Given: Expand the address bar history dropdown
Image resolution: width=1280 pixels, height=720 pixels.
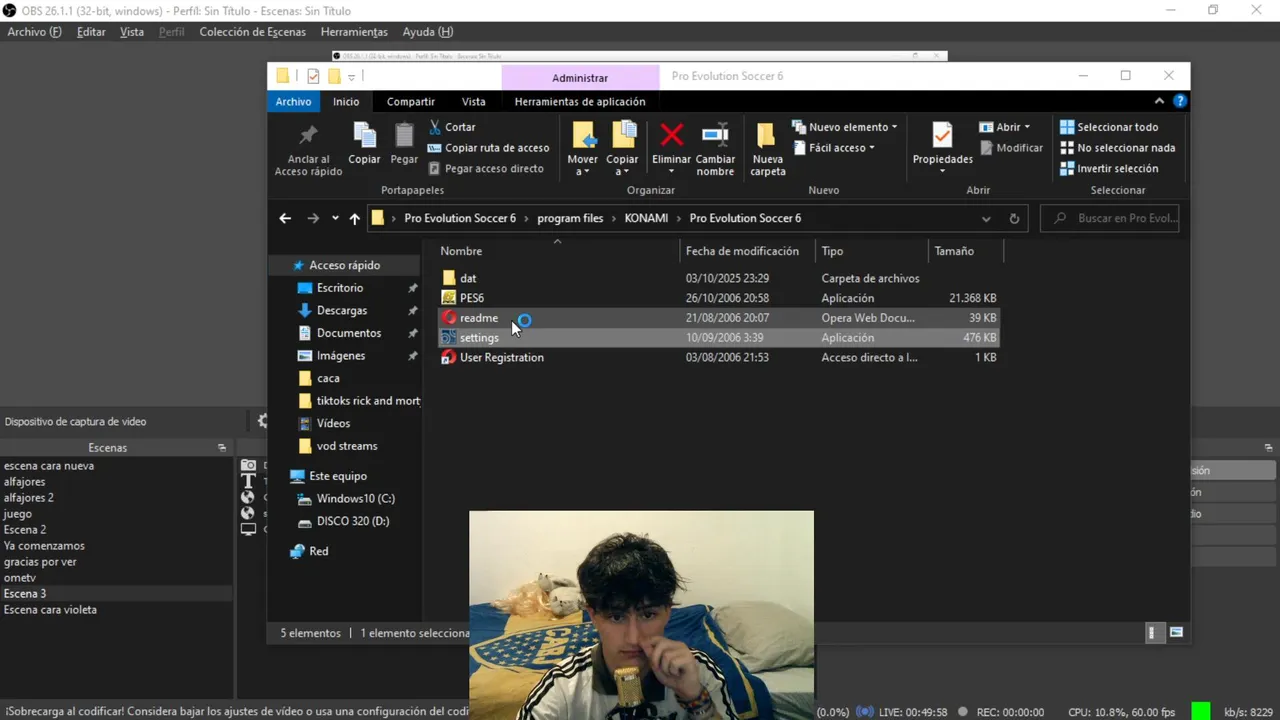Looking at the screenshot, I should (986, 218).
